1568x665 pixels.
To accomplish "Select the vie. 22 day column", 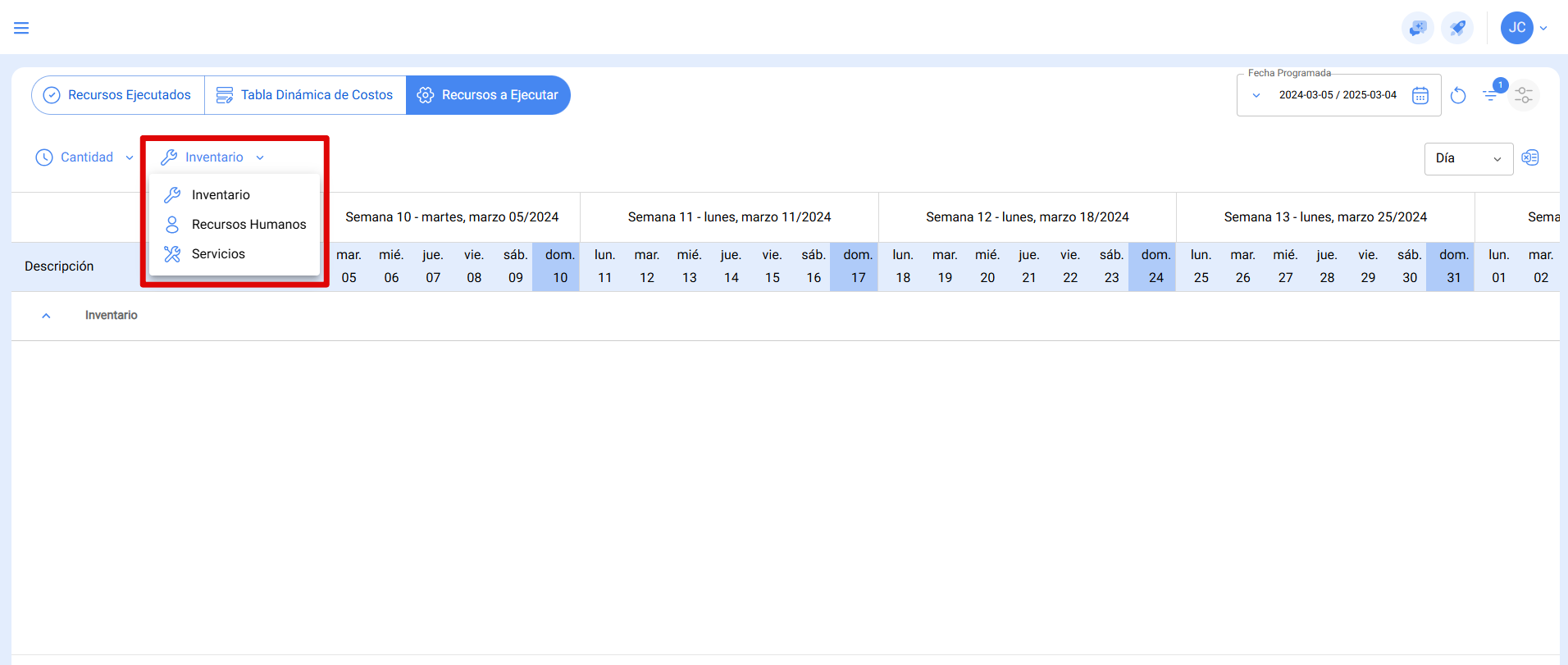I will click(1070, 266).
